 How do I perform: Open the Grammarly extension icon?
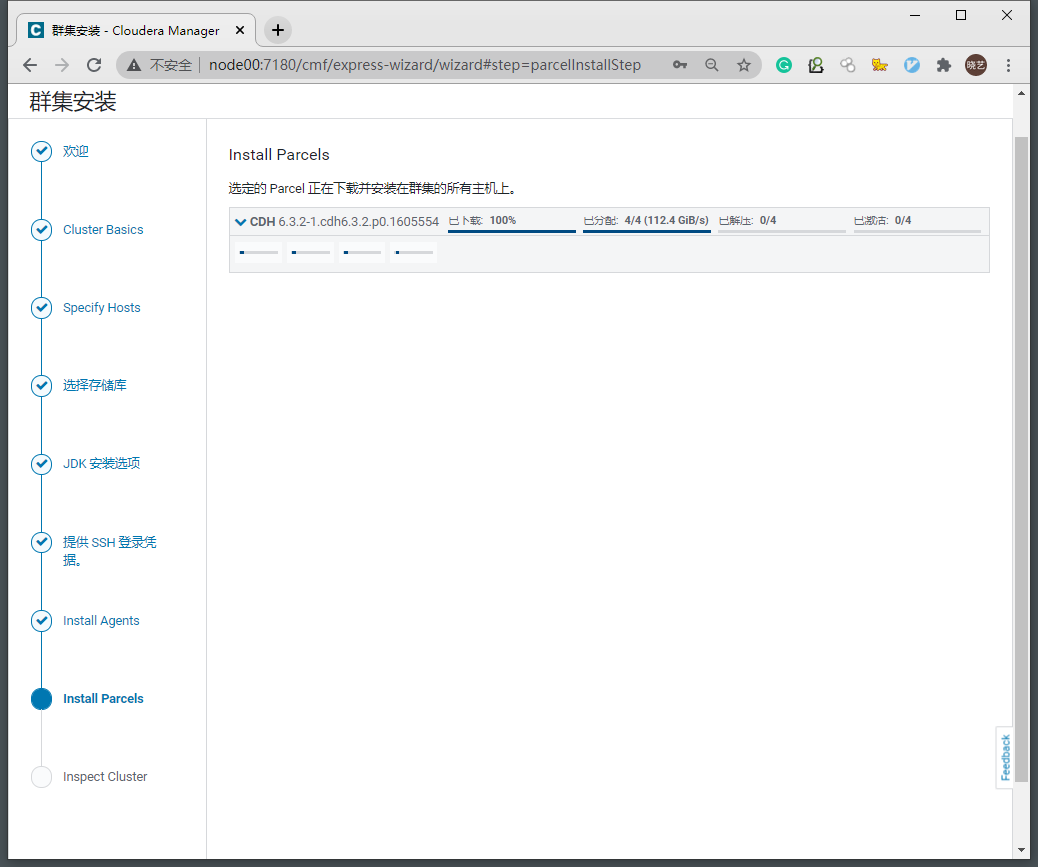(784, 65)
